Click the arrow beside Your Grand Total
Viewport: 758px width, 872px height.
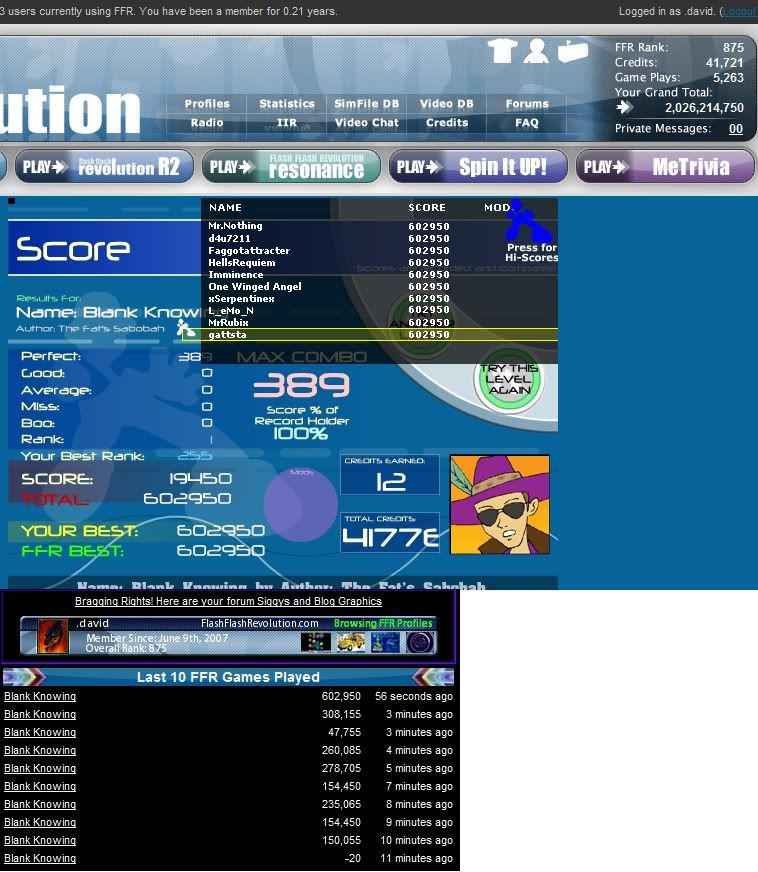[624, 108]
